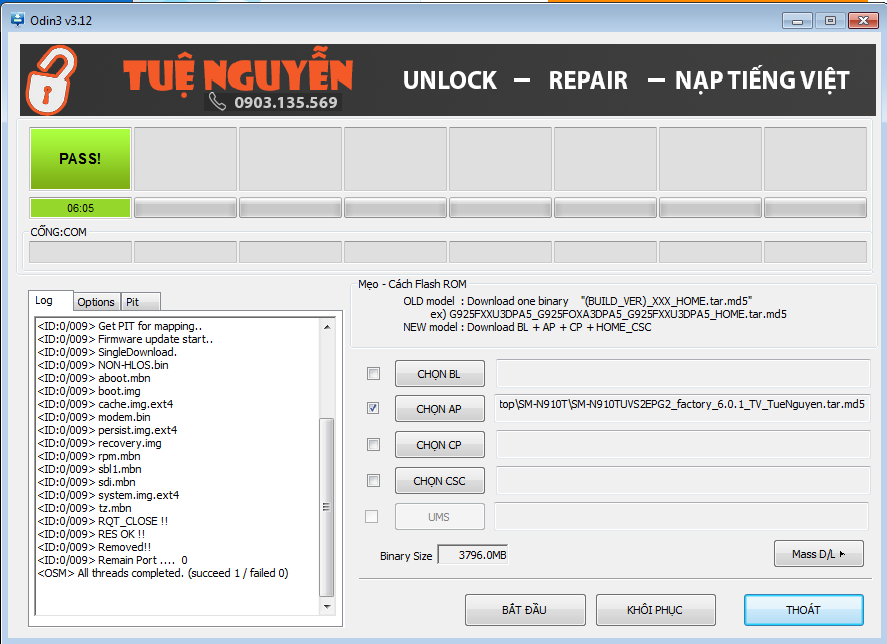
Task: Exit Odin with the THOÁT button
Action: [x=804, y=610]
